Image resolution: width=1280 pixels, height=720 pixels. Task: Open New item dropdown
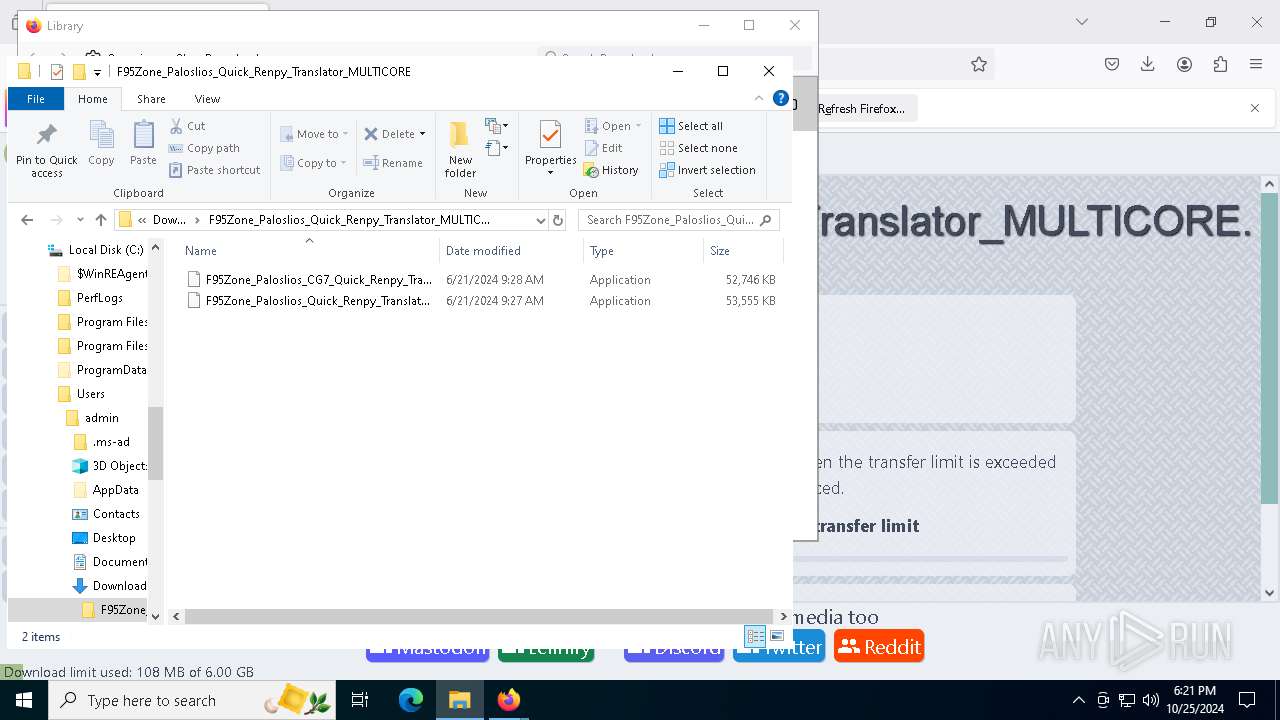coord(497,126)
